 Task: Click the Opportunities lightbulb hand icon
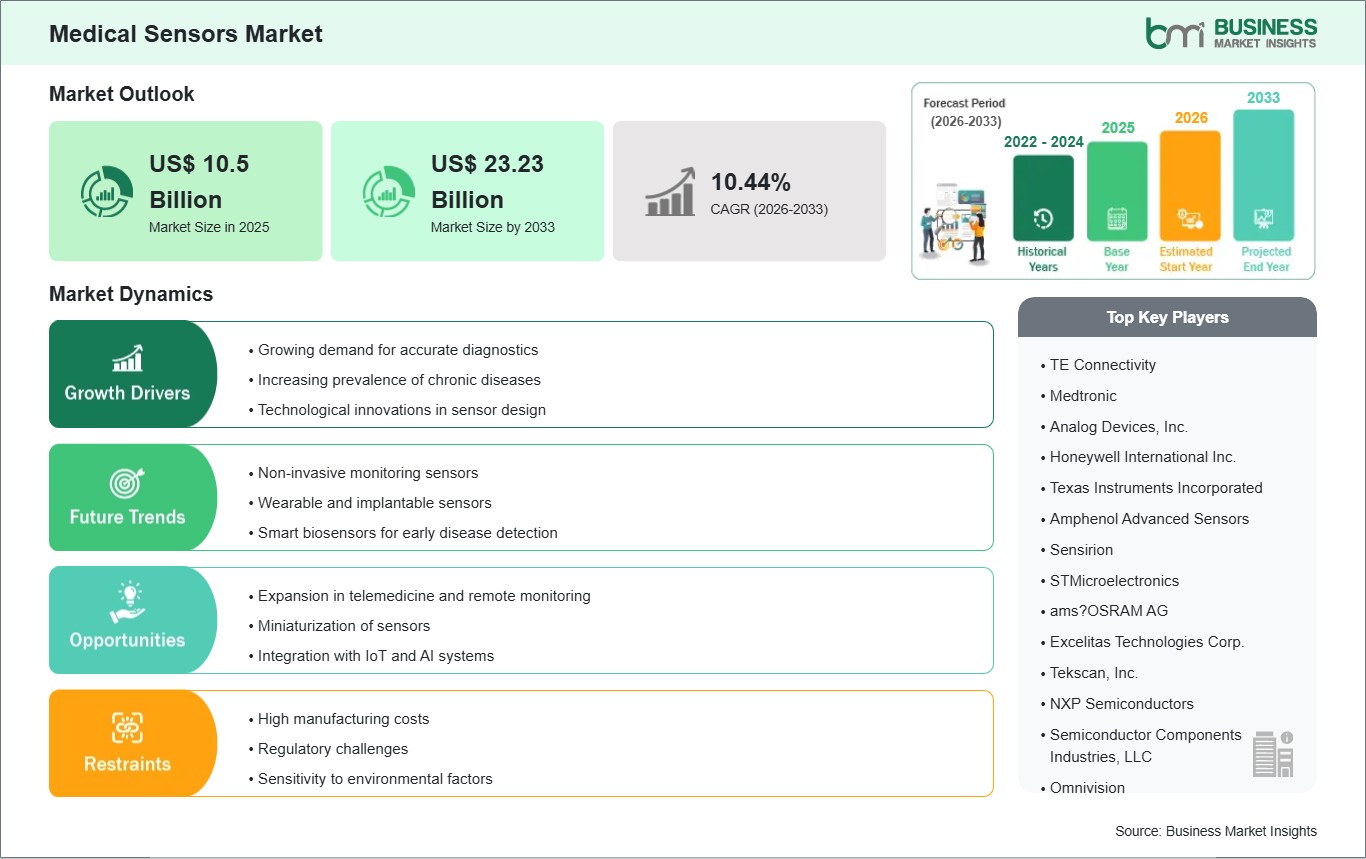pos(127,604)
